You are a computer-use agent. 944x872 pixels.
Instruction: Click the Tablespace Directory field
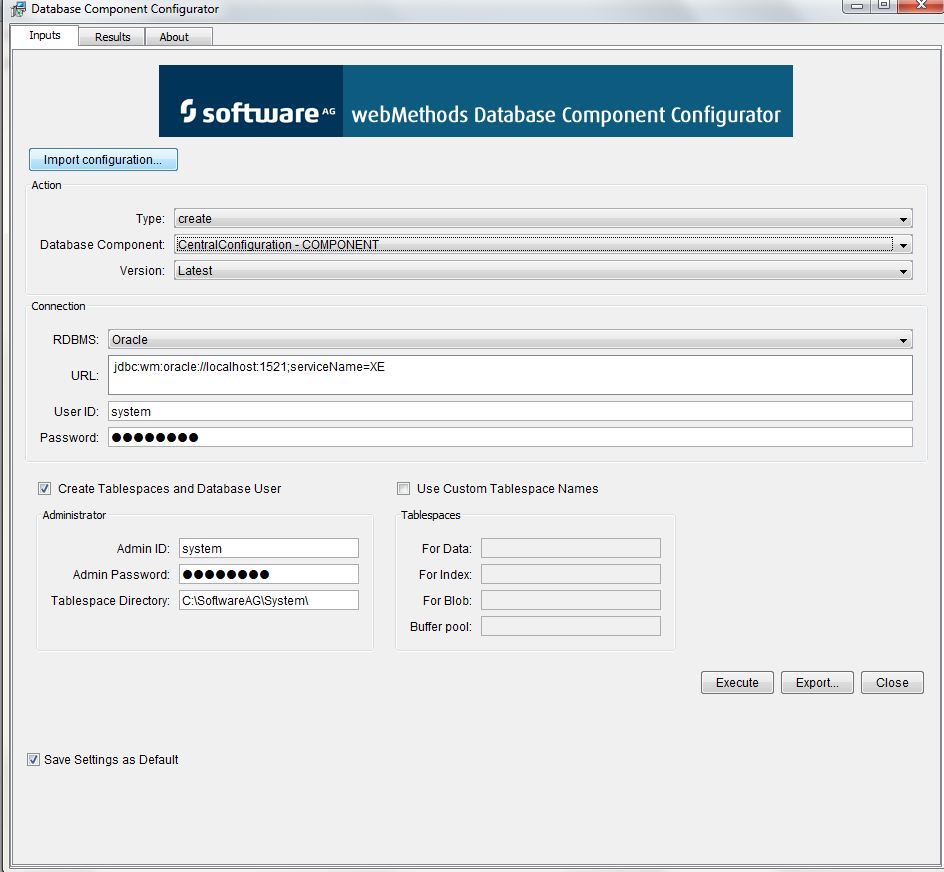(269, 600)
